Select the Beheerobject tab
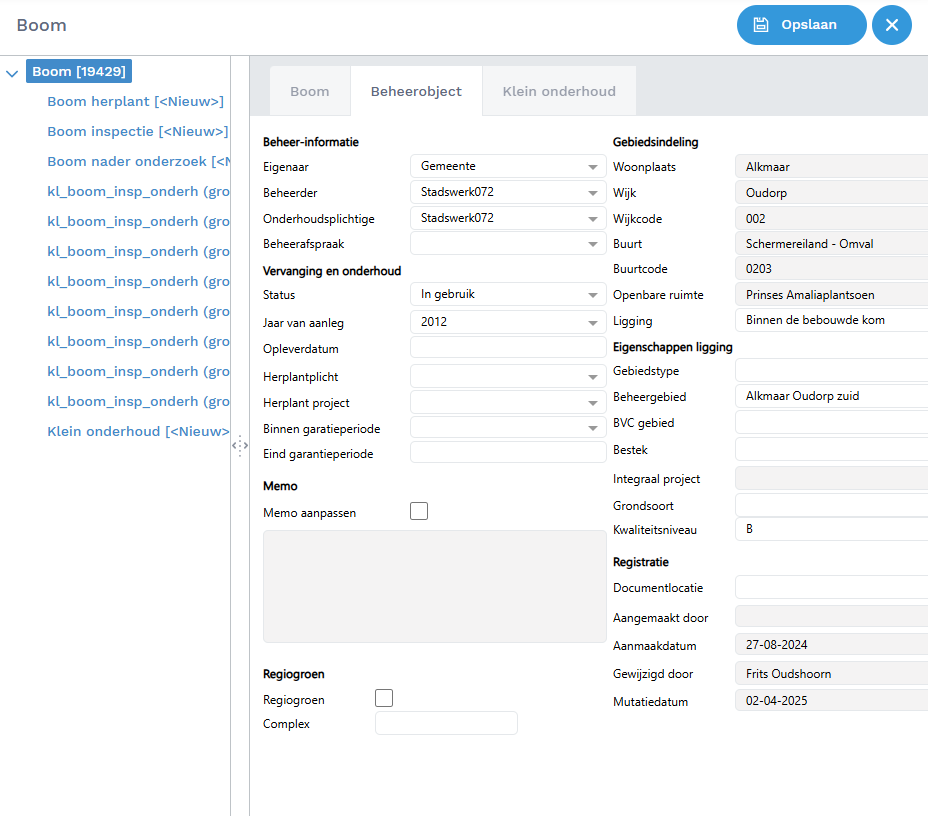The height and width of the screenshot is (816, 928). (416, 91)
